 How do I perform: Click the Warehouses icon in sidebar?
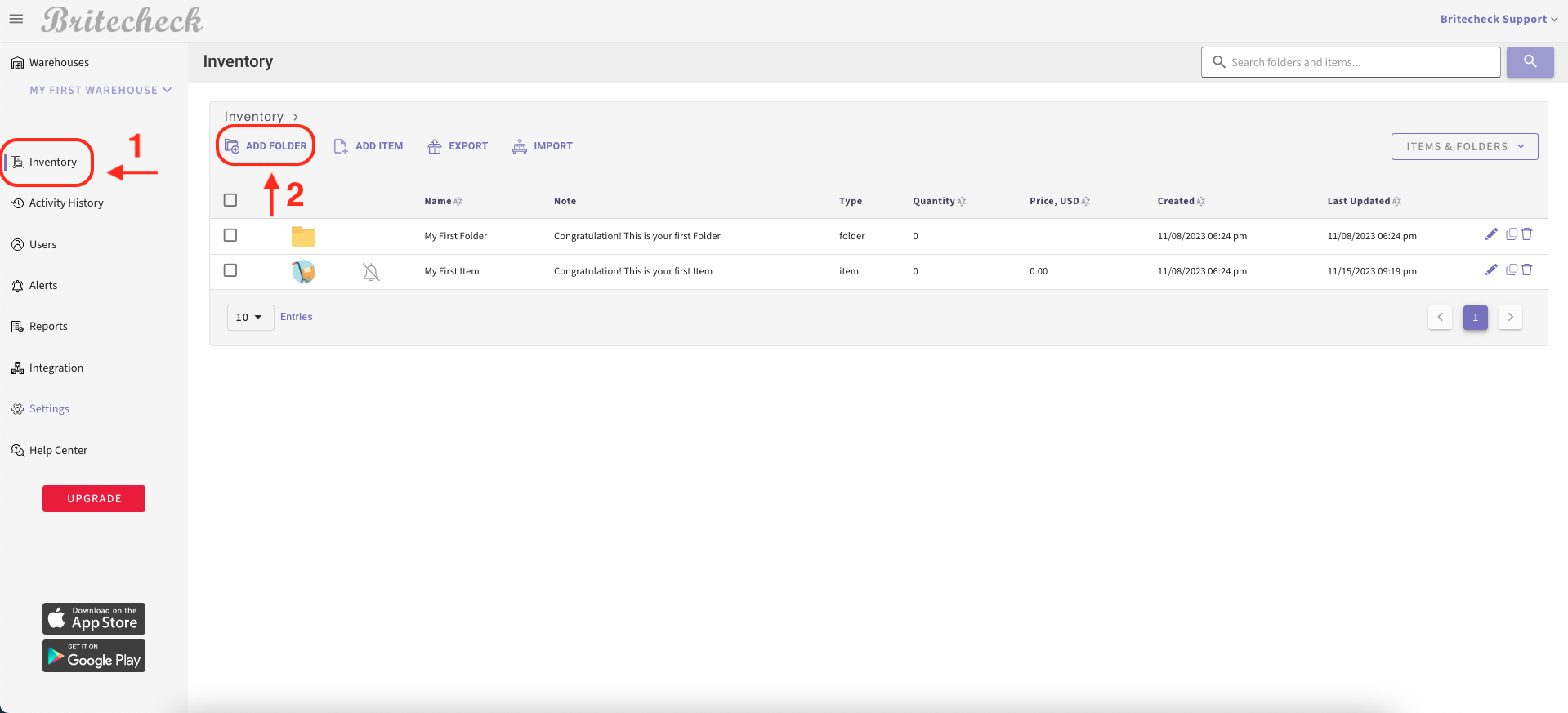17,63
